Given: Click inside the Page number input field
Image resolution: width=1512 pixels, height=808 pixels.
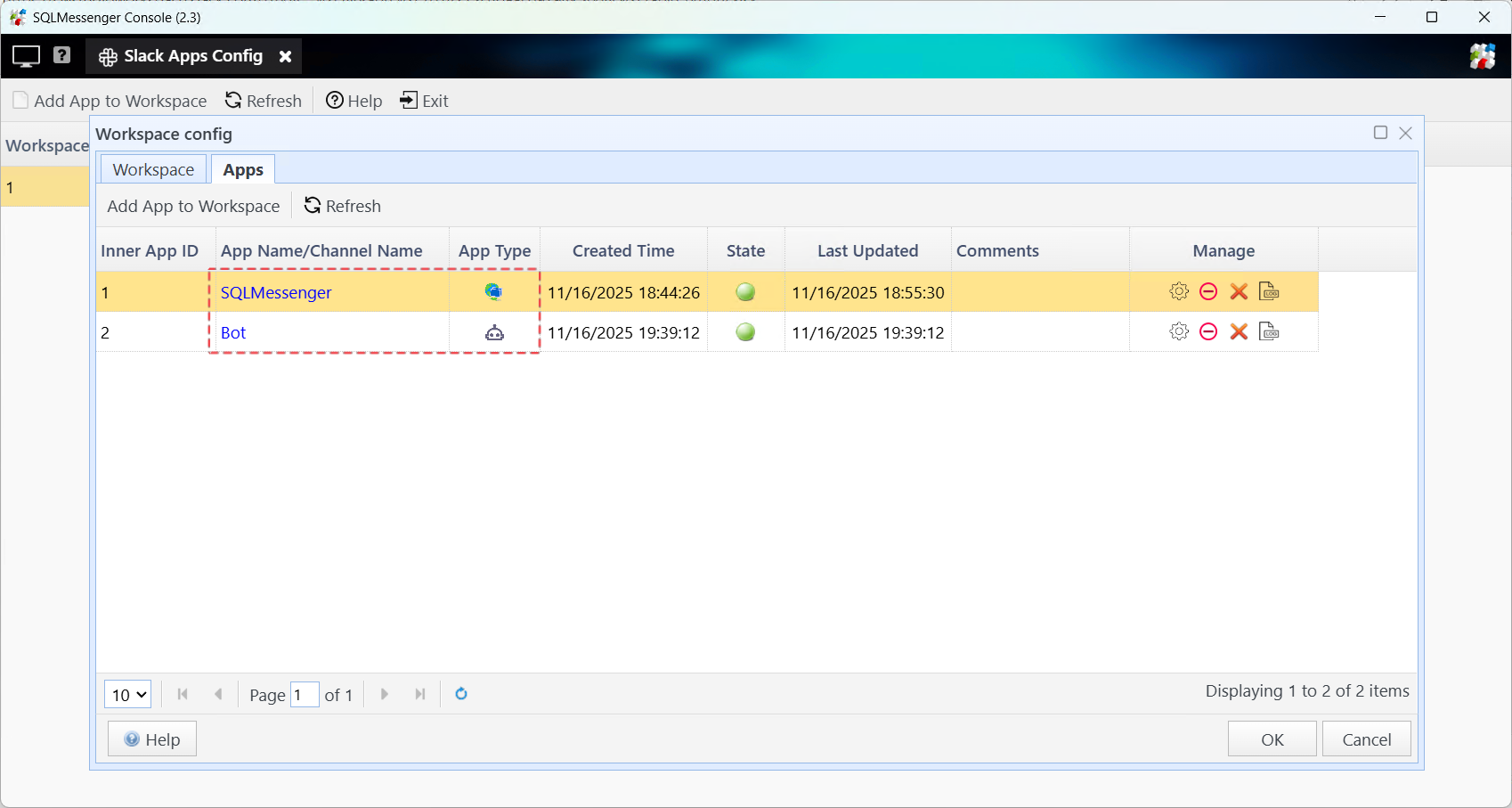Looking at the screenshot, I should click(x=305, y=694).
